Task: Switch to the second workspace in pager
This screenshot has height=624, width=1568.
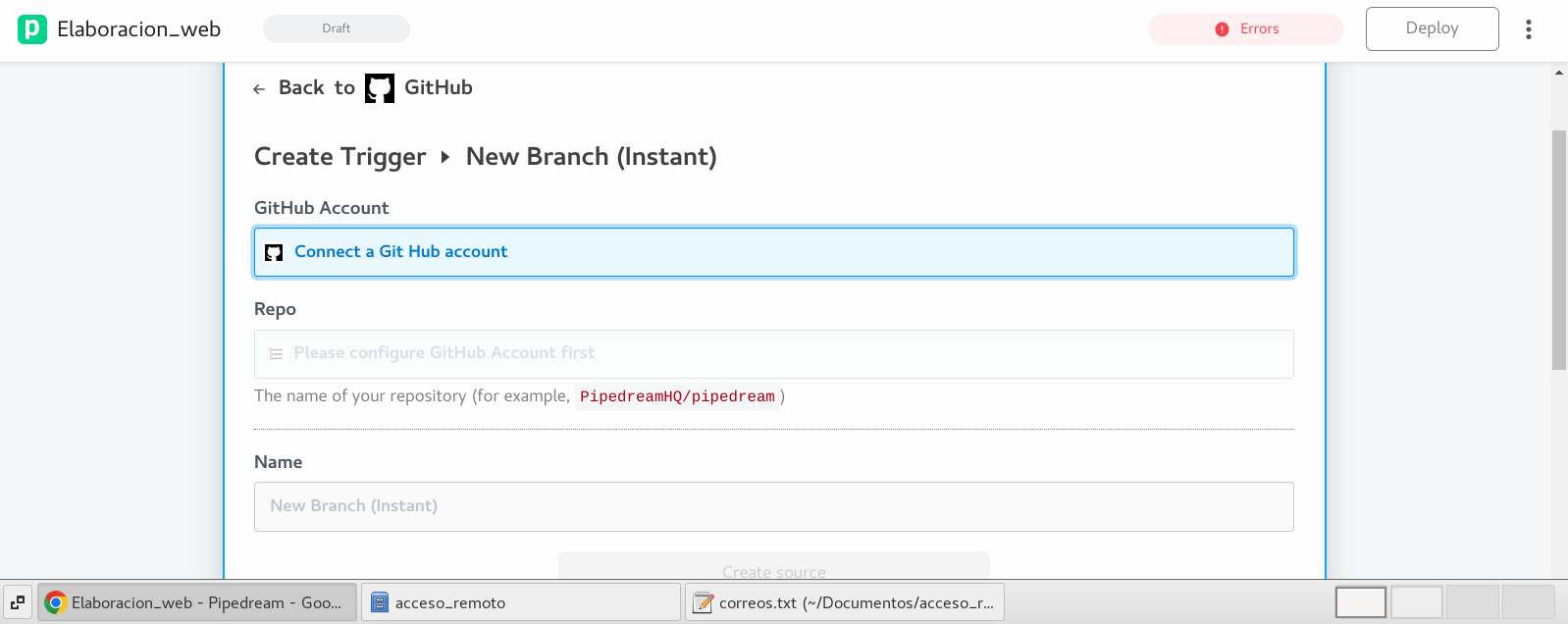Action: [x=1416, y=602]
